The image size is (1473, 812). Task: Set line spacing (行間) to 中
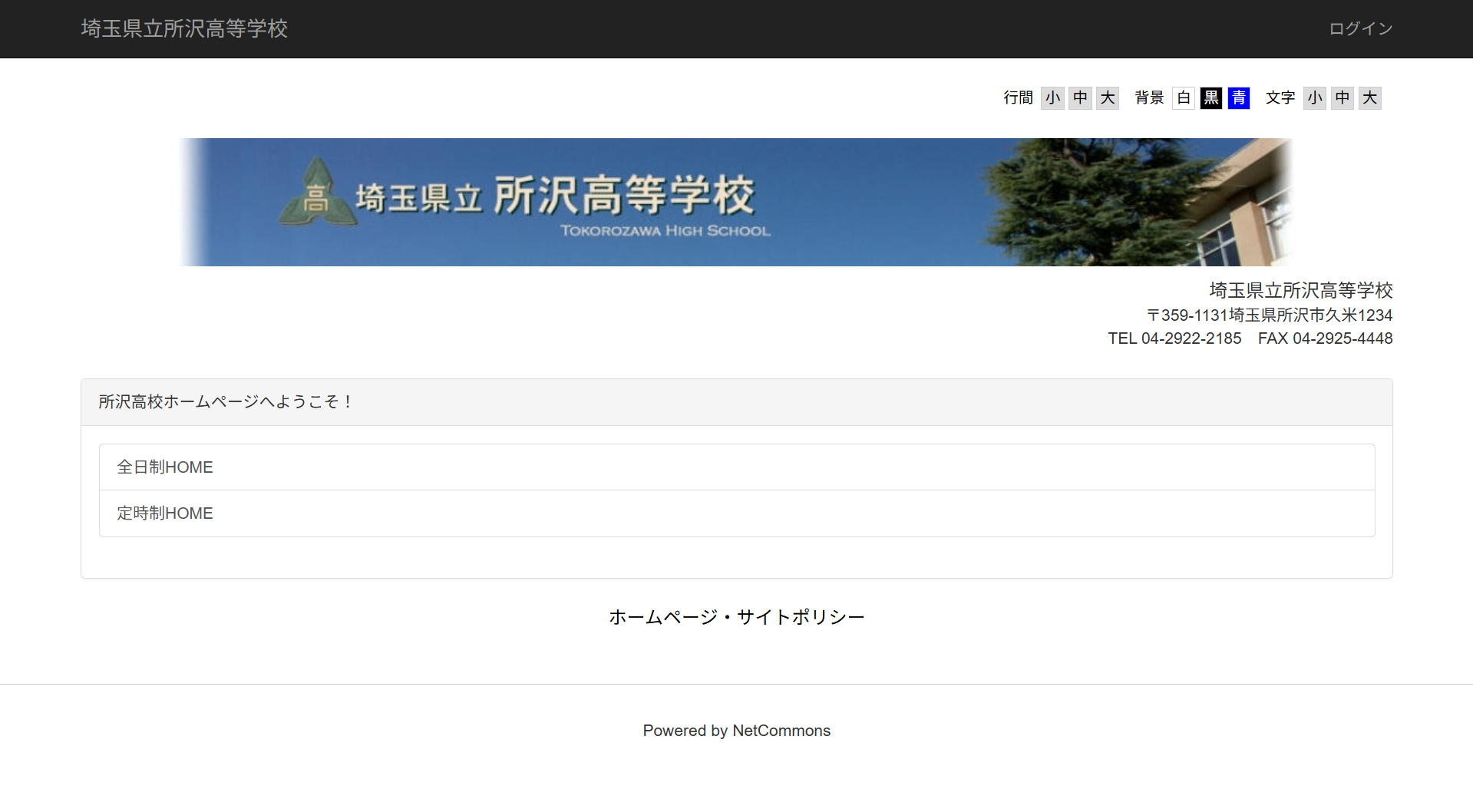pyautogui.click(x=1080, y=97)
